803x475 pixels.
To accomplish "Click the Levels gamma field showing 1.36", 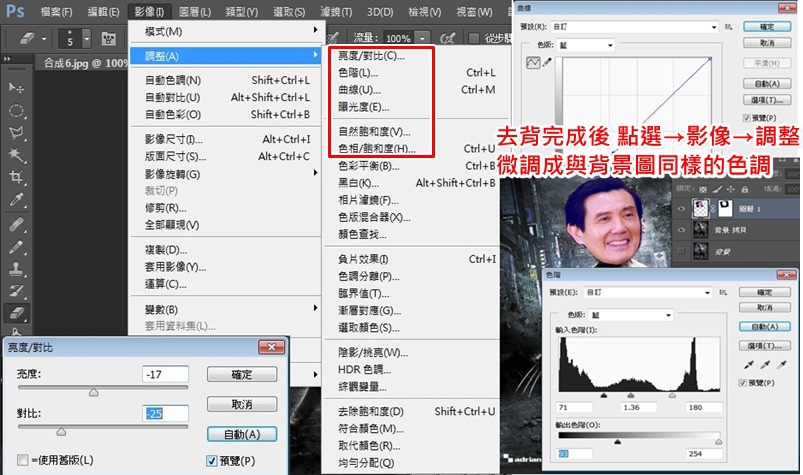I will pos(639,407).
